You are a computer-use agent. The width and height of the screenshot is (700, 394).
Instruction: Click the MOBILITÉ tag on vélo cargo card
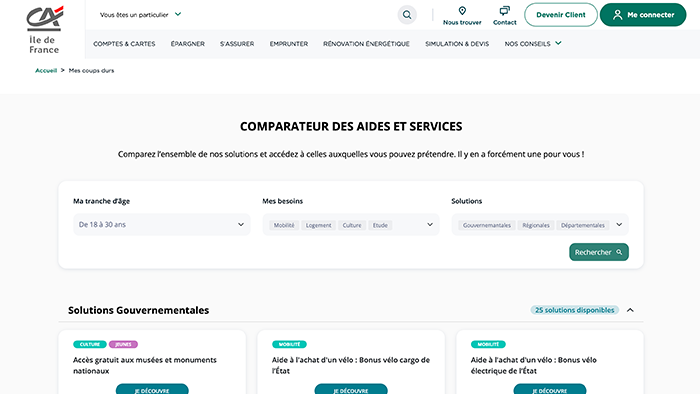[289, 344]
